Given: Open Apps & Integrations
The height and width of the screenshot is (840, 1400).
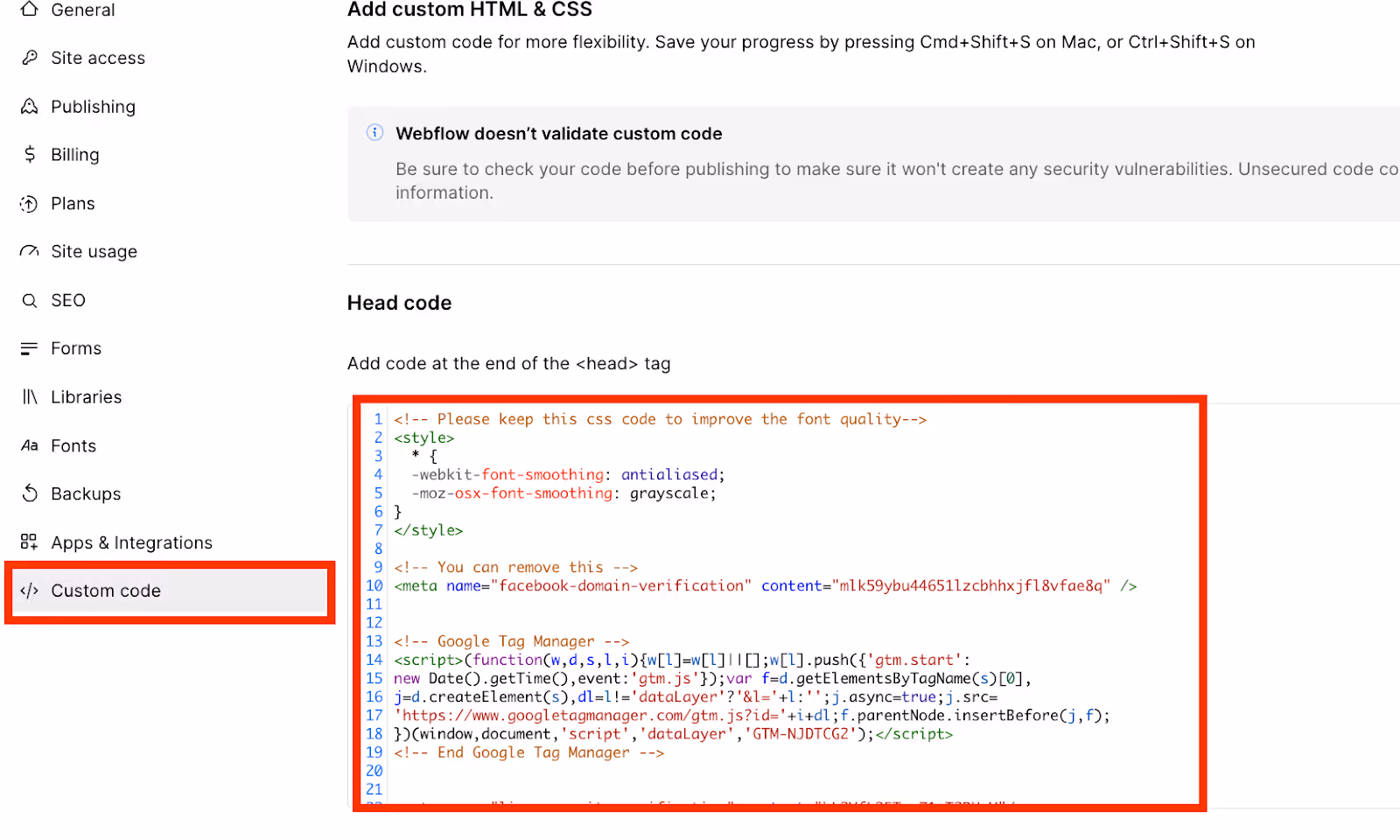Looking at the screenshot, I should coord(132,542).
